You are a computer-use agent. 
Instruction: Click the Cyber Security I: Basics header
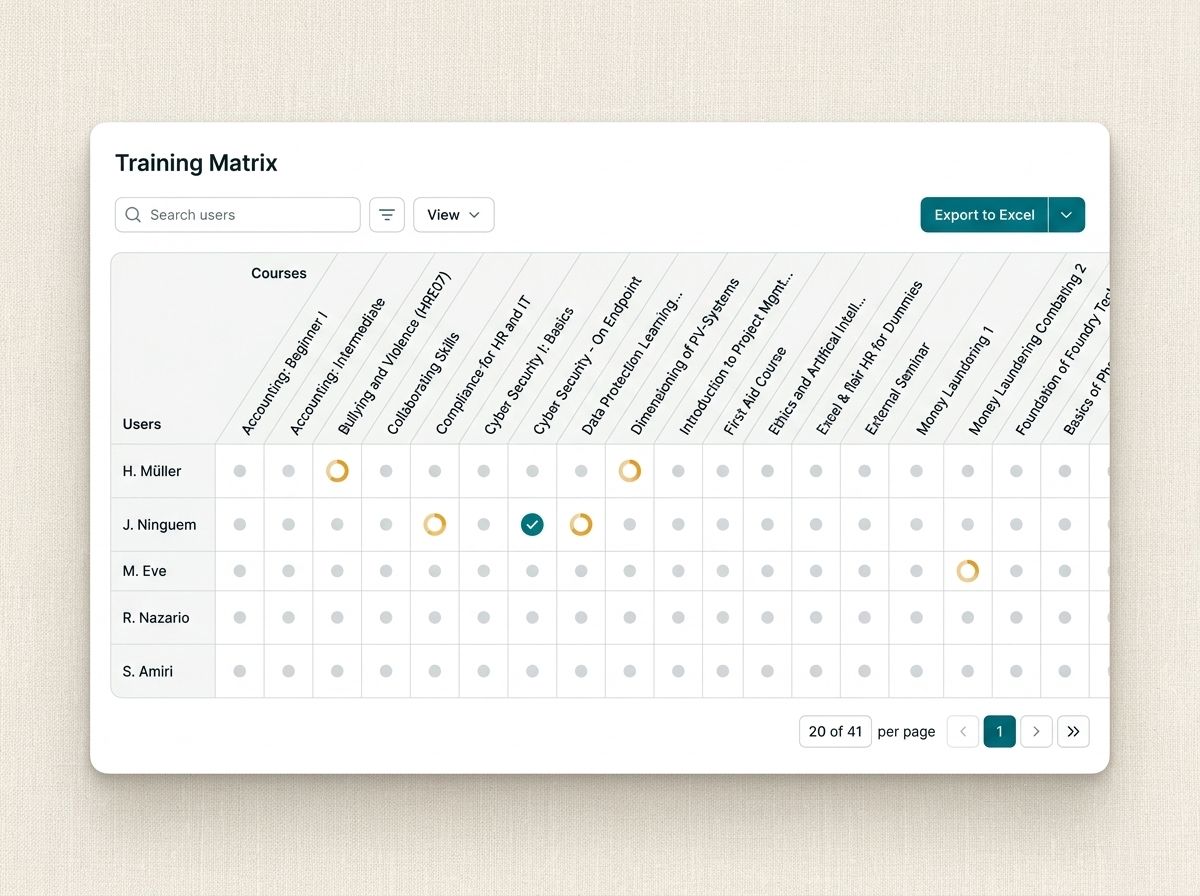pyautogui.click(x=529, y=370)
